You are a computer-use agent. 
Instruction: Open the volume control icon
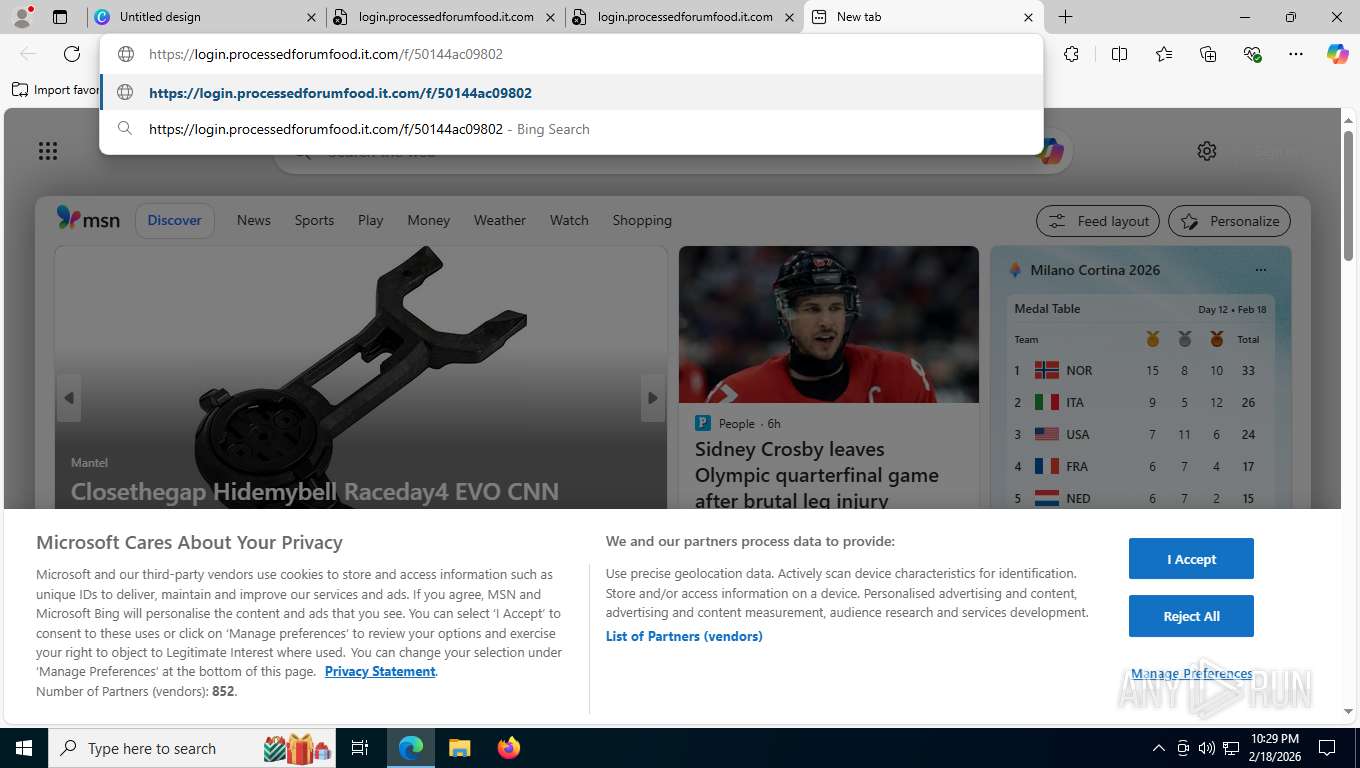point(1207,748)
